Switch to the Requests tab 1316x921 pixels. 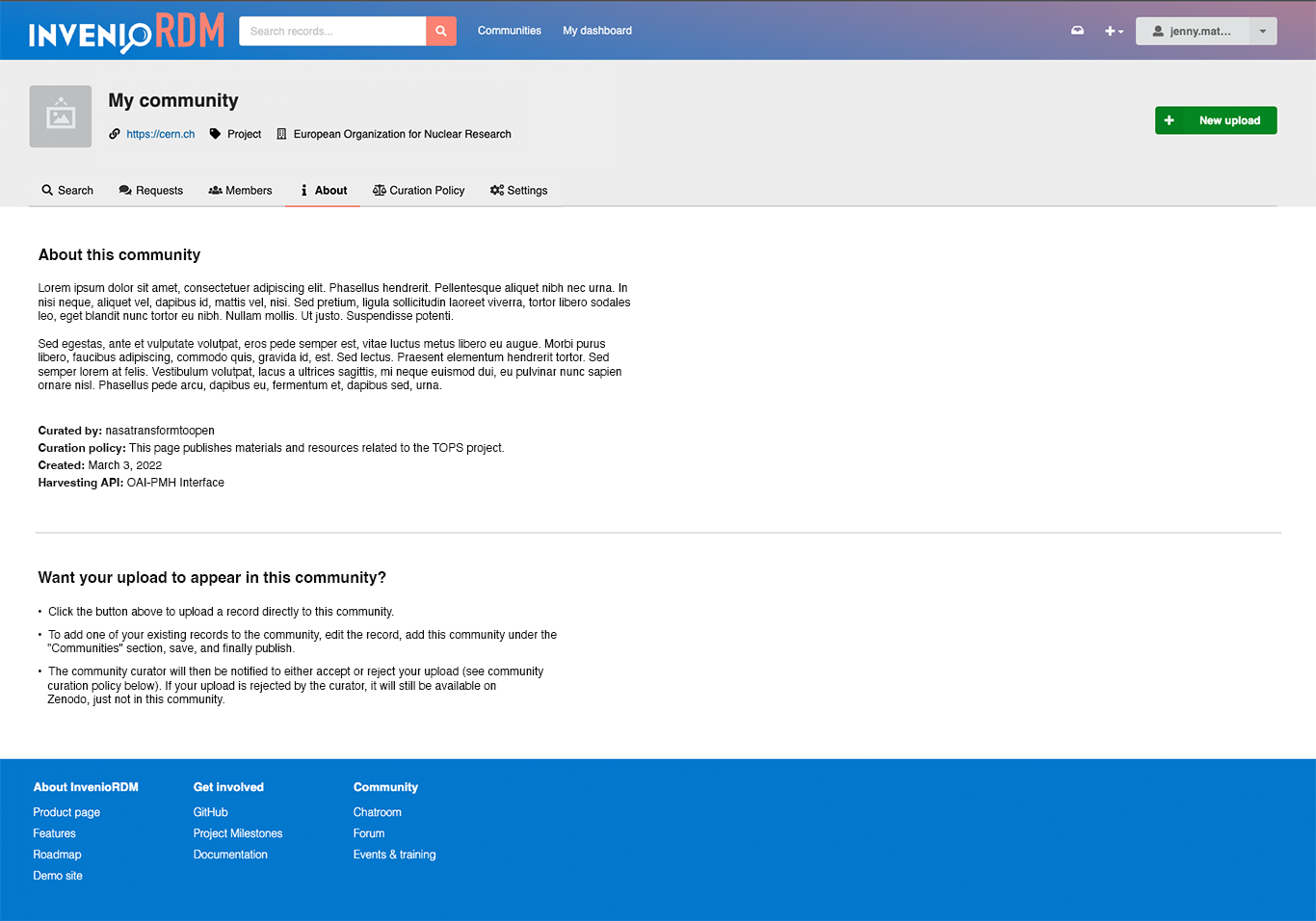pyautogui.click(x=150, y=190)
